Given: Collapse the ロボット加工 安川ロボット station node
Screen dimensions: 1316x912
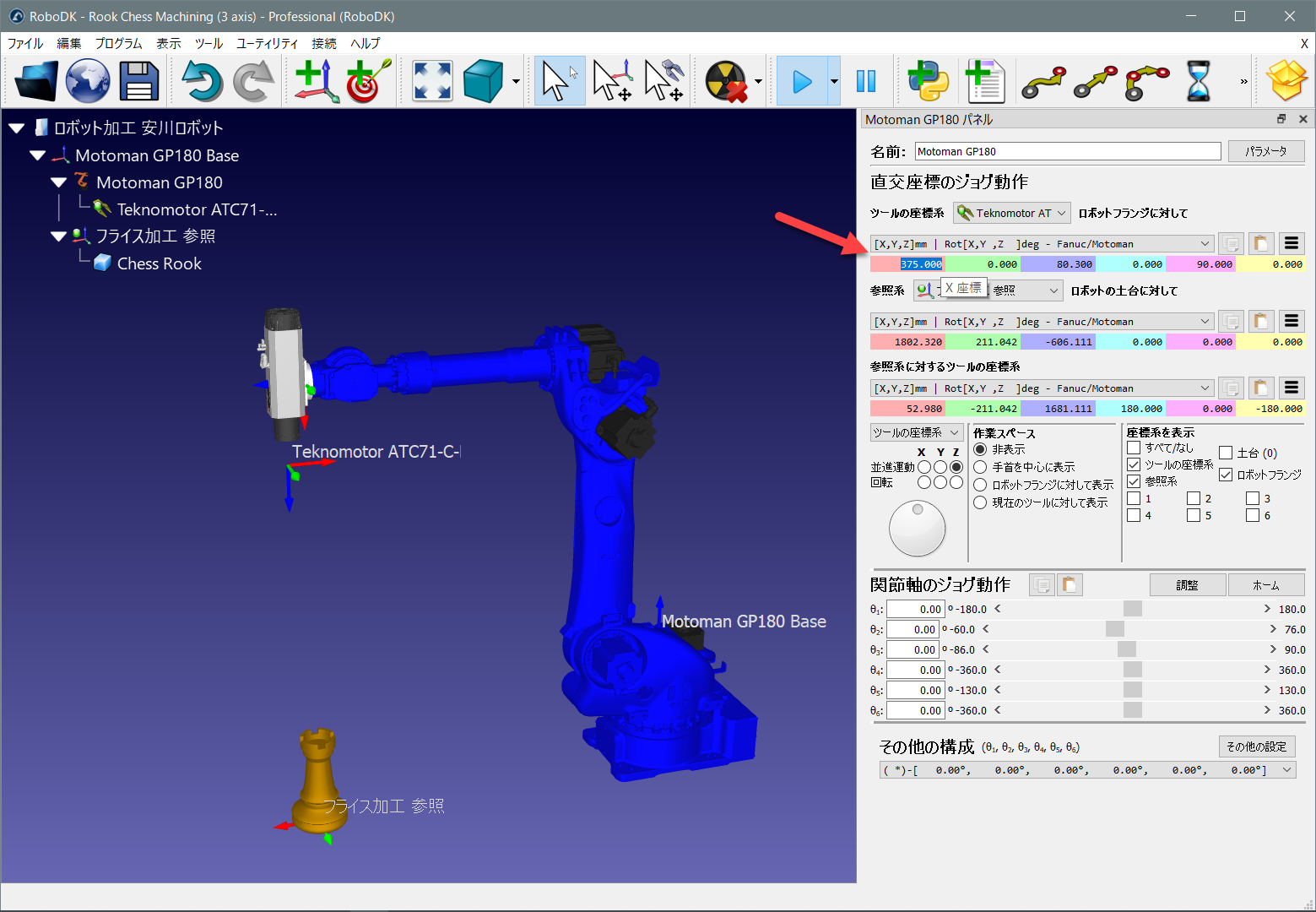Looking at the screenshot, I should pyautogui.click(x=16, y=128).
